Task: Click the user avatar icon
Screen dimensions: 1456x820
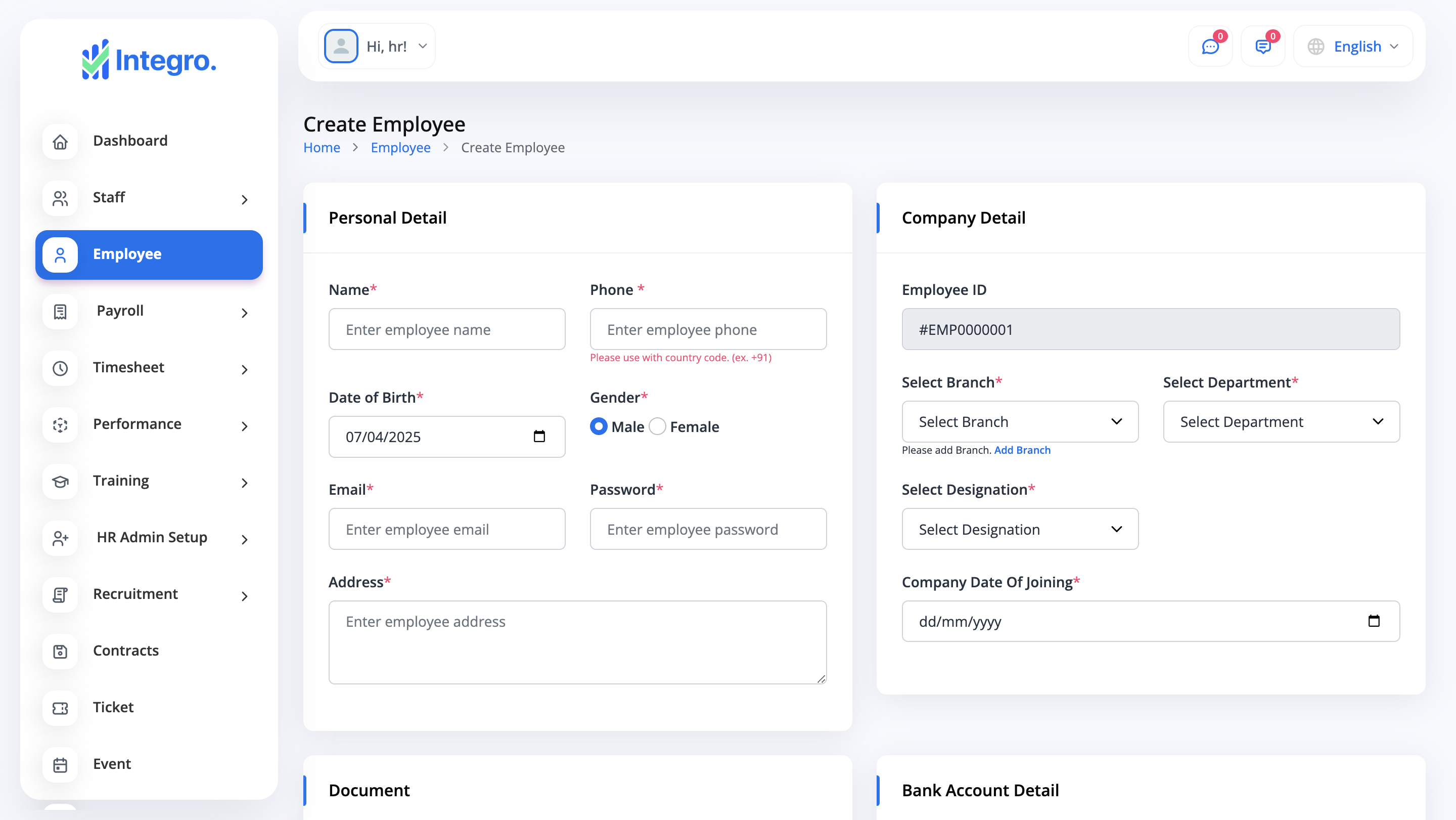Action: (x=341, y=47)
